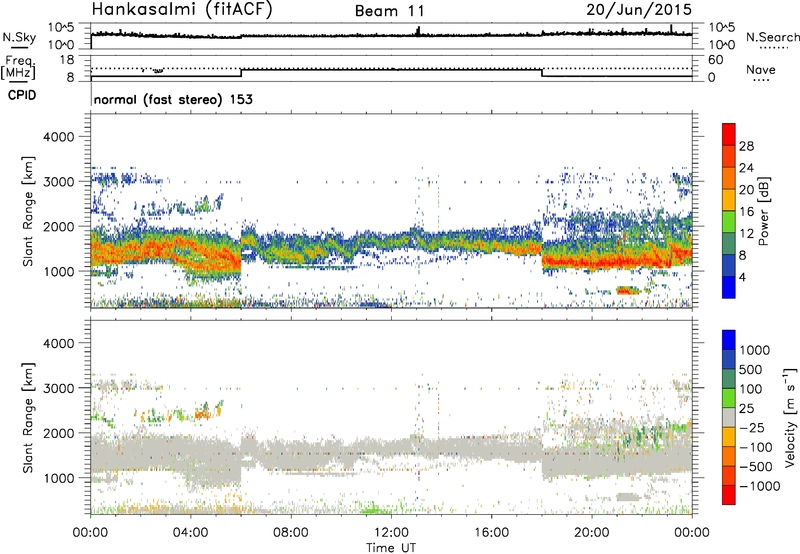Click the 'Time UT' axis title
The image size is (800, 554).
(x=391, y=548)
